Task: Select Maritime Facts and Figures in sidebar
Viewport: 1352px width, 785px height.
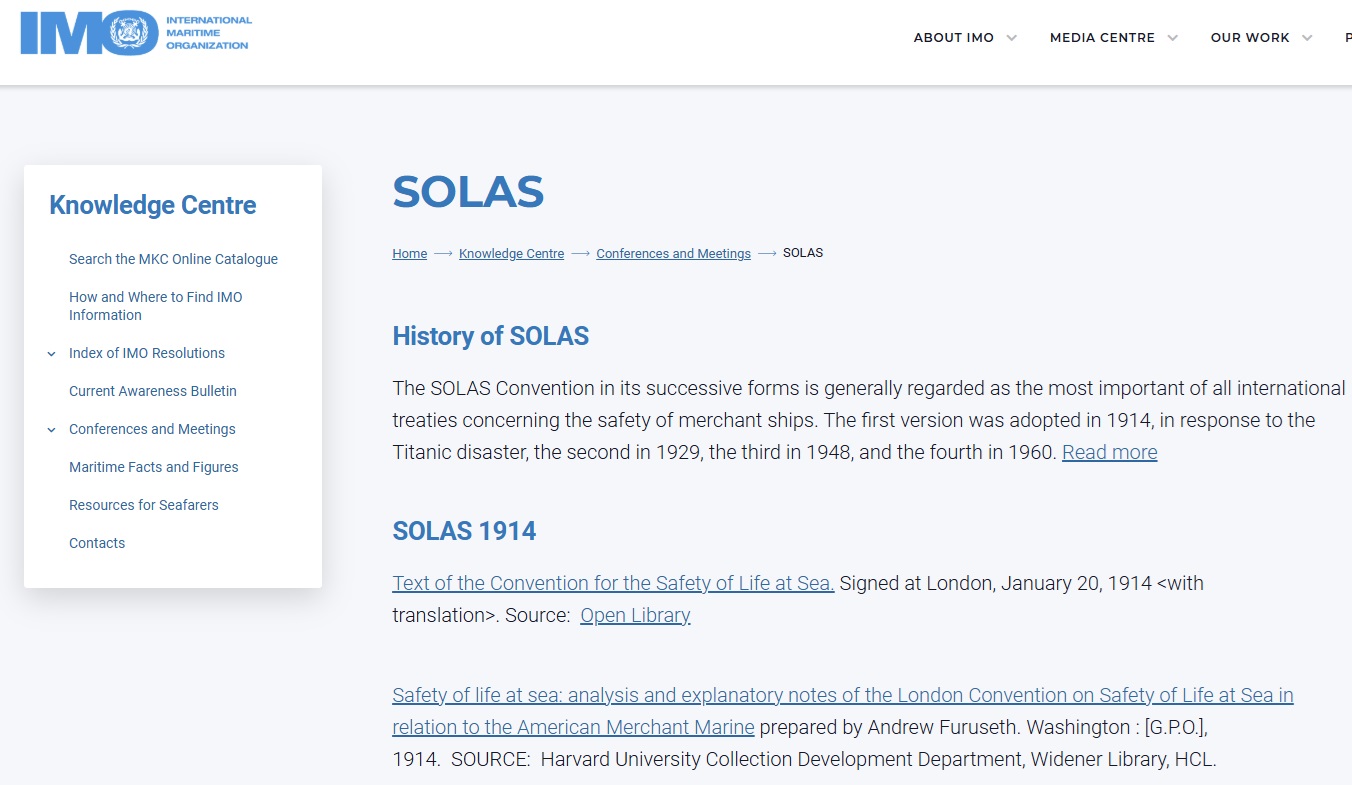Action: pos(153,467)
